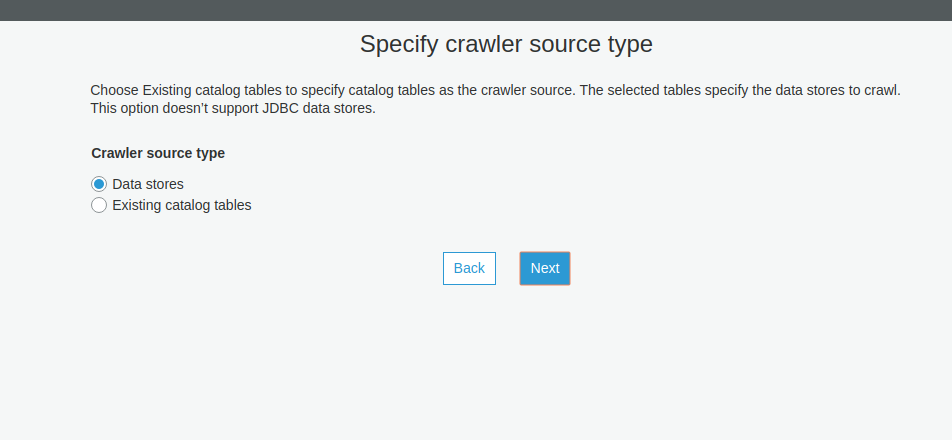This screenshot has height=440, width=952.
Task: Click the "Existing catalog tables" option label
Action: click(182, 205)
